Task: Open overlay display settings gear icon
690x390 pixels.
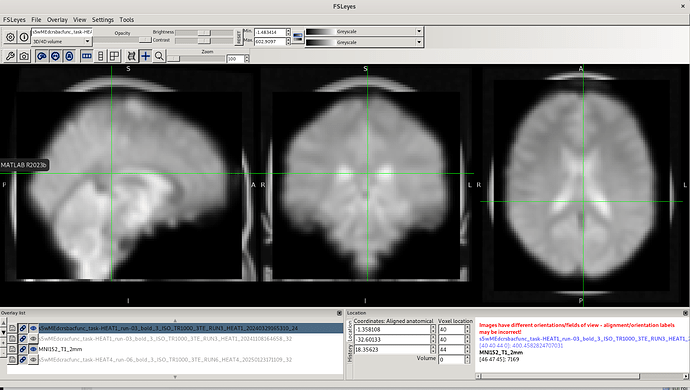Action: click(x=10, y=37)
